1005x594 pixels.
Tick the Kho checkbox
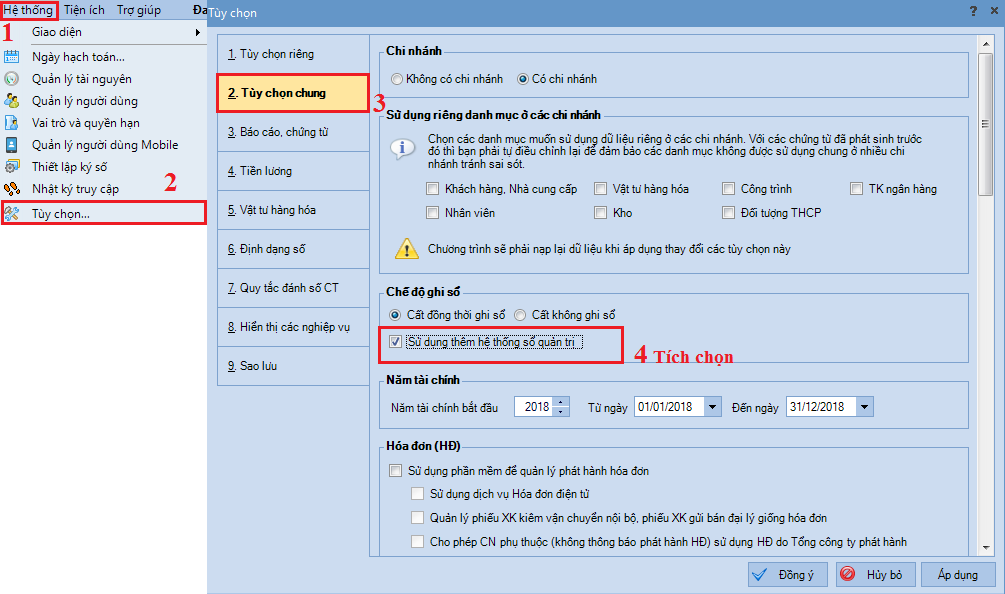tap(601, 213)
